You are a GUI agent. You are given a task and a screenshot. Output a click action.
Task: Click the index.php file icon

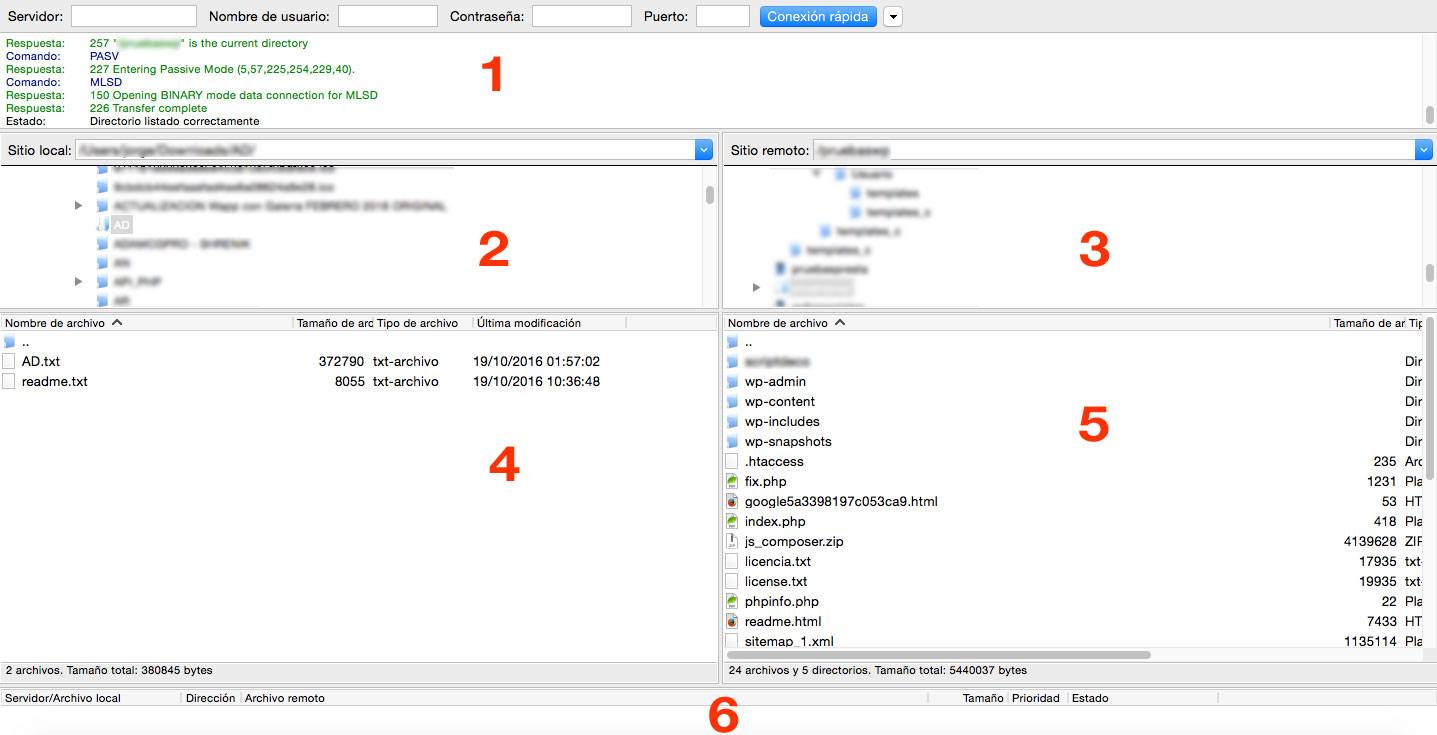732,522
